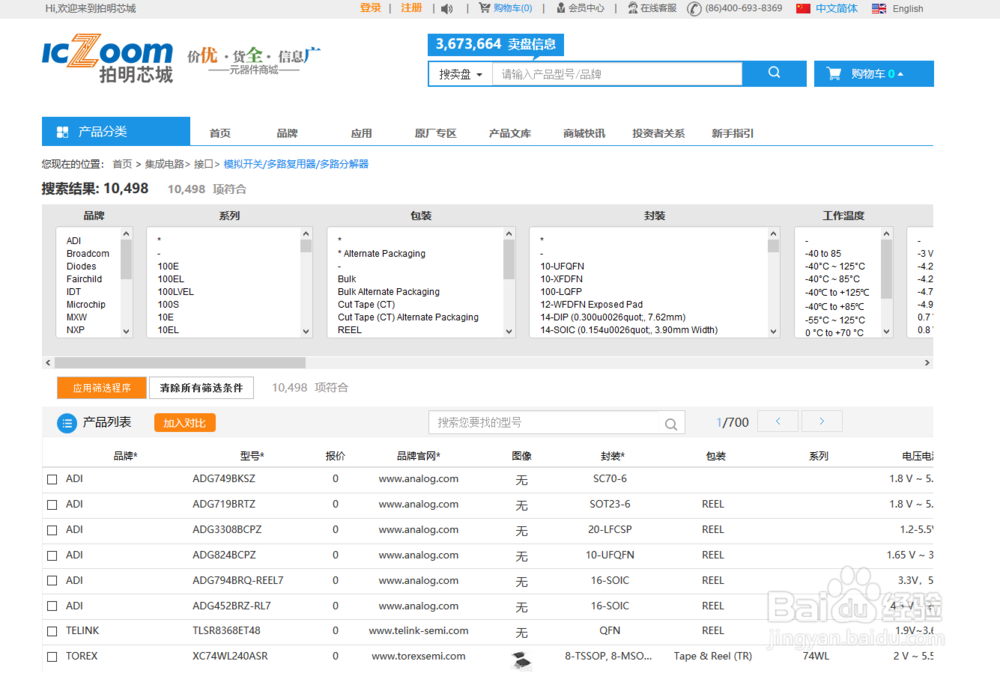
Task: Go to next results page arrow
Action: 821,422
